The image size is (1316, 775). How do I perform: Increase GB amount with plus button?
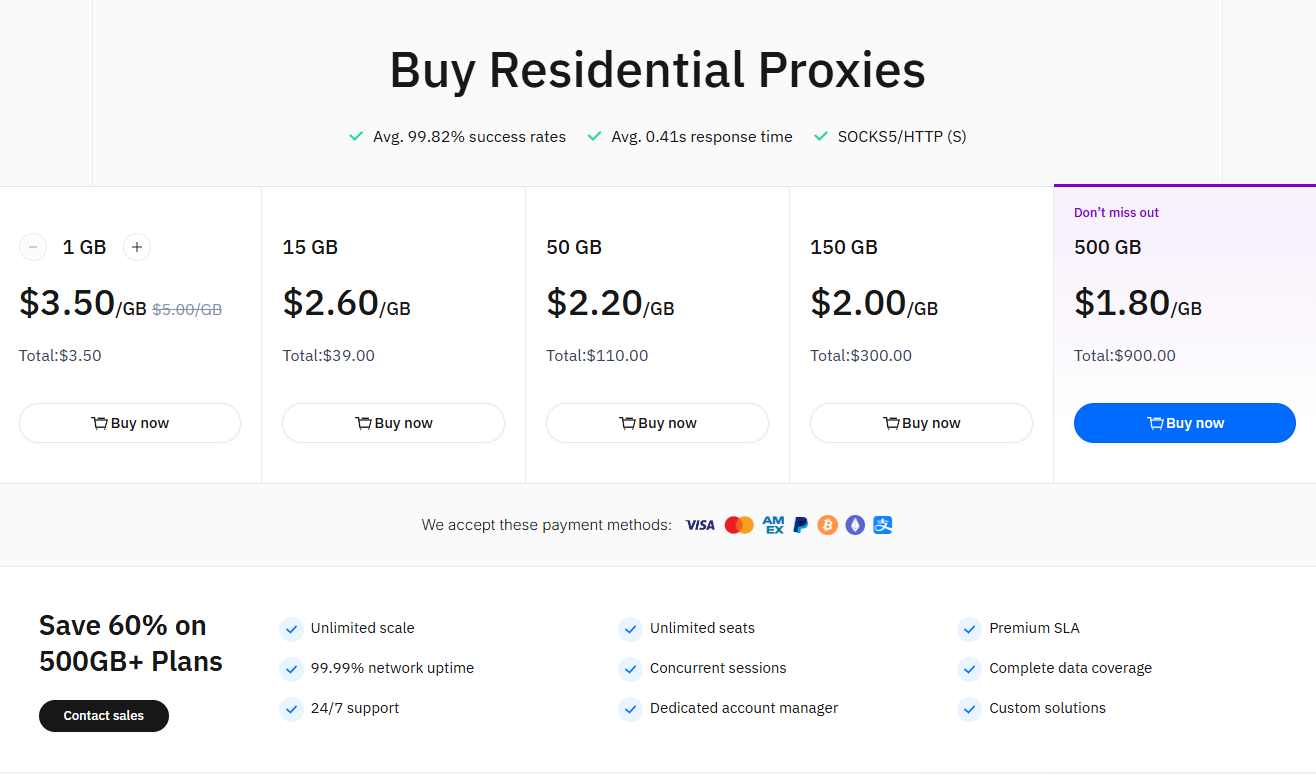(137, 247)
